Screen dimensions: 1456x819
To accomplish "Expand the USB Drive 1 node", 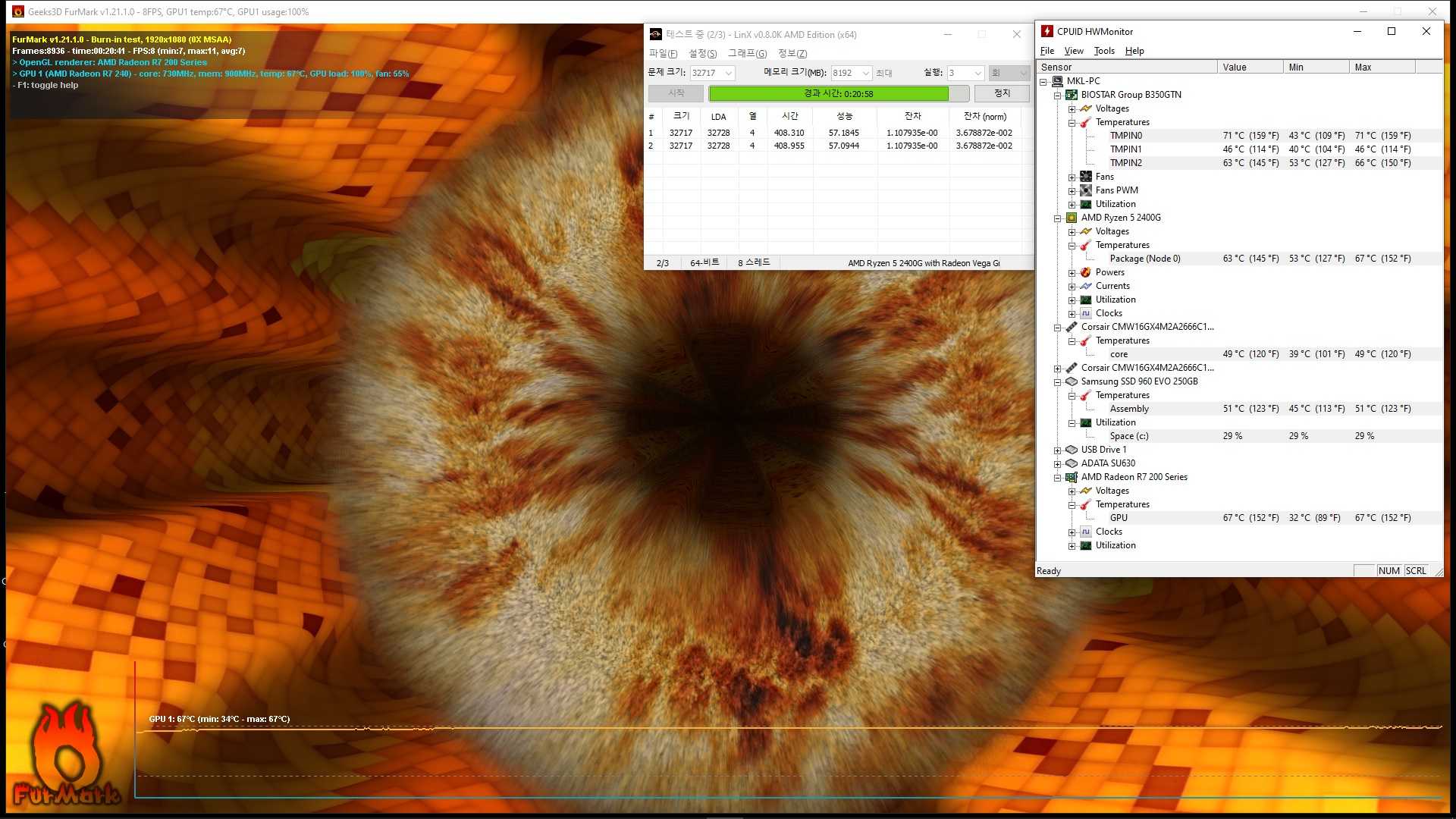I will pyautogui.click(x=1058, y=450).
